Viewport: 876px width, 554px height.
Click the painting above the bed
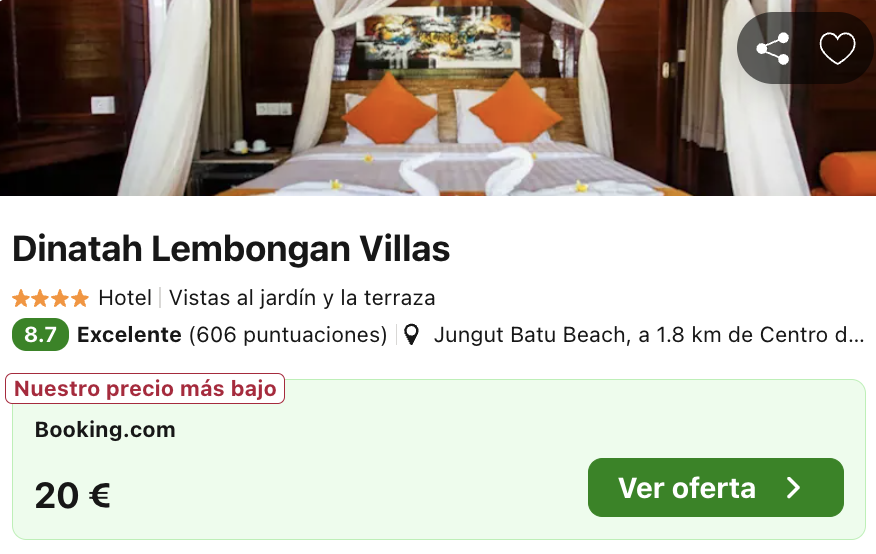pyautogui.click(x=438, y=38)
